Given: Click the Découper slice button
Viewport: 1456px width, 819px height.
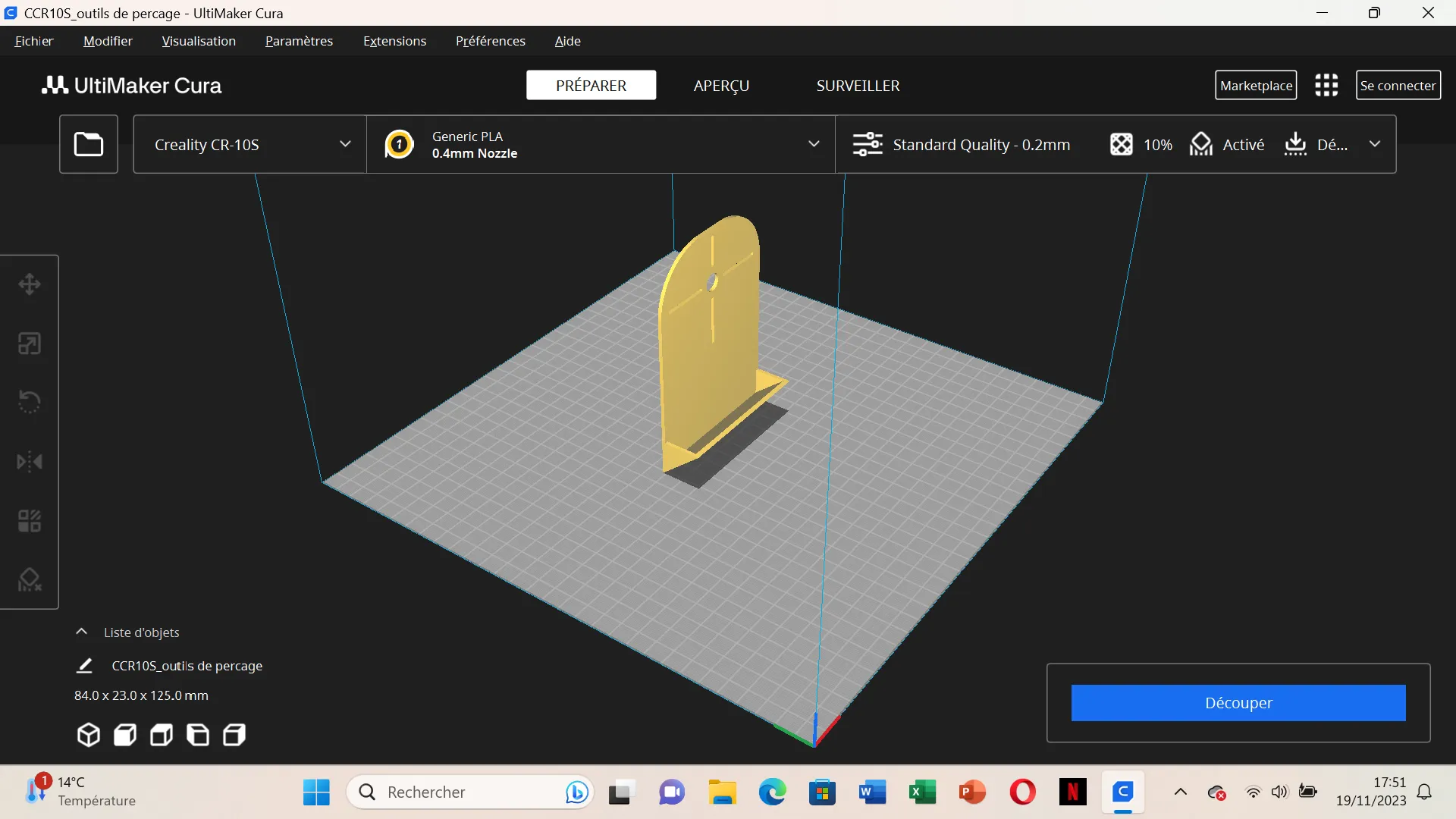Looking at the screenshot, I should (1238, 703).
